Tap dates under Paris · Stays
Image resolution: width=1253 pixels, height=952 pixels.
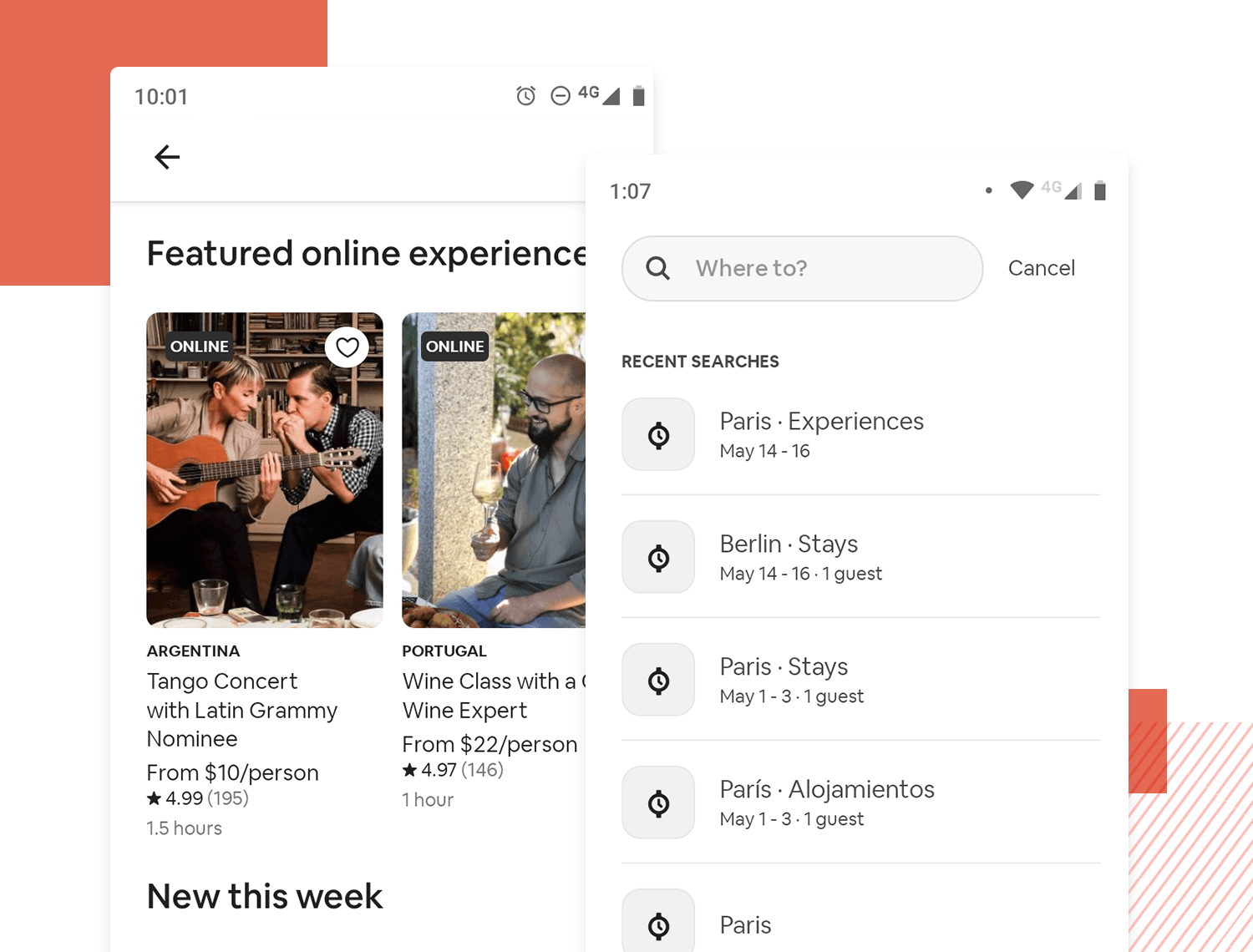[x=792, y=696]
